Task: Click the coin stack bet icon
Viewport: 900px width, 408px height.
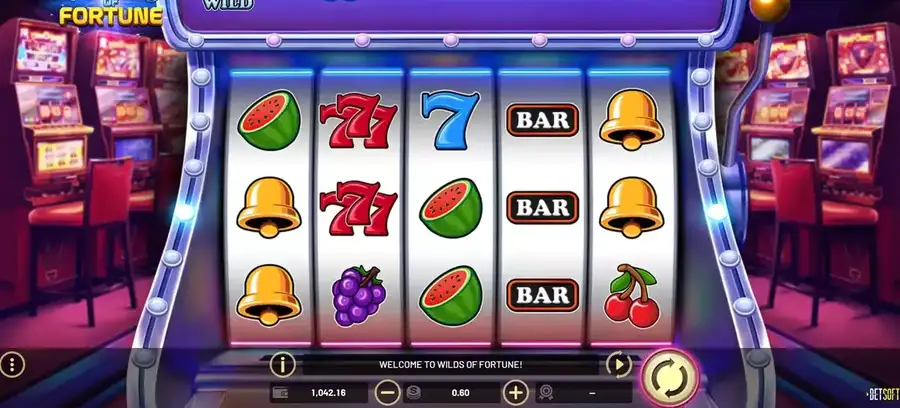Action: 413,393
